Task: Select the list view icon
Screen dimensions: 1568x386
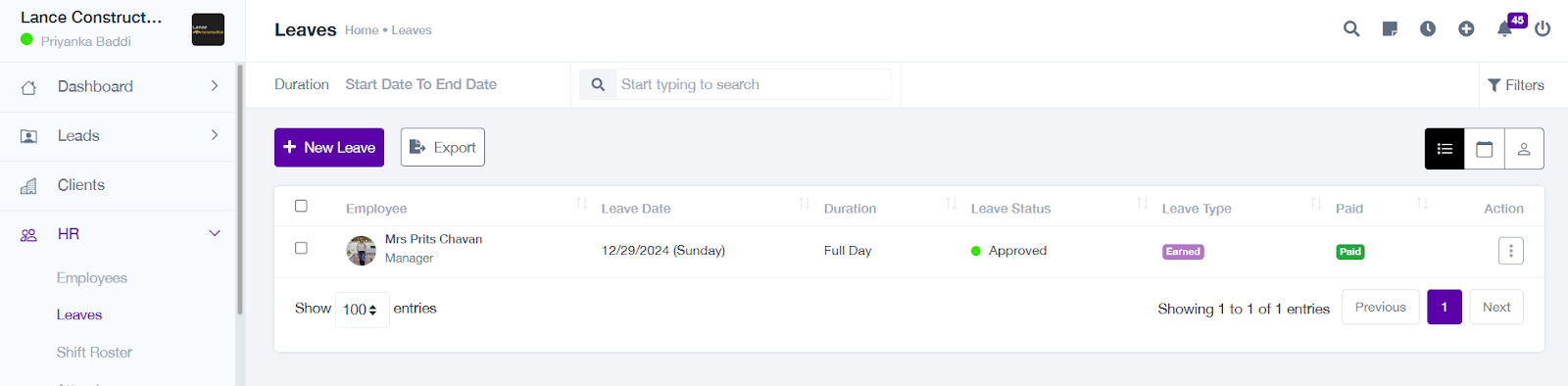Action: pyautogui.click(x=1445, y=149)
